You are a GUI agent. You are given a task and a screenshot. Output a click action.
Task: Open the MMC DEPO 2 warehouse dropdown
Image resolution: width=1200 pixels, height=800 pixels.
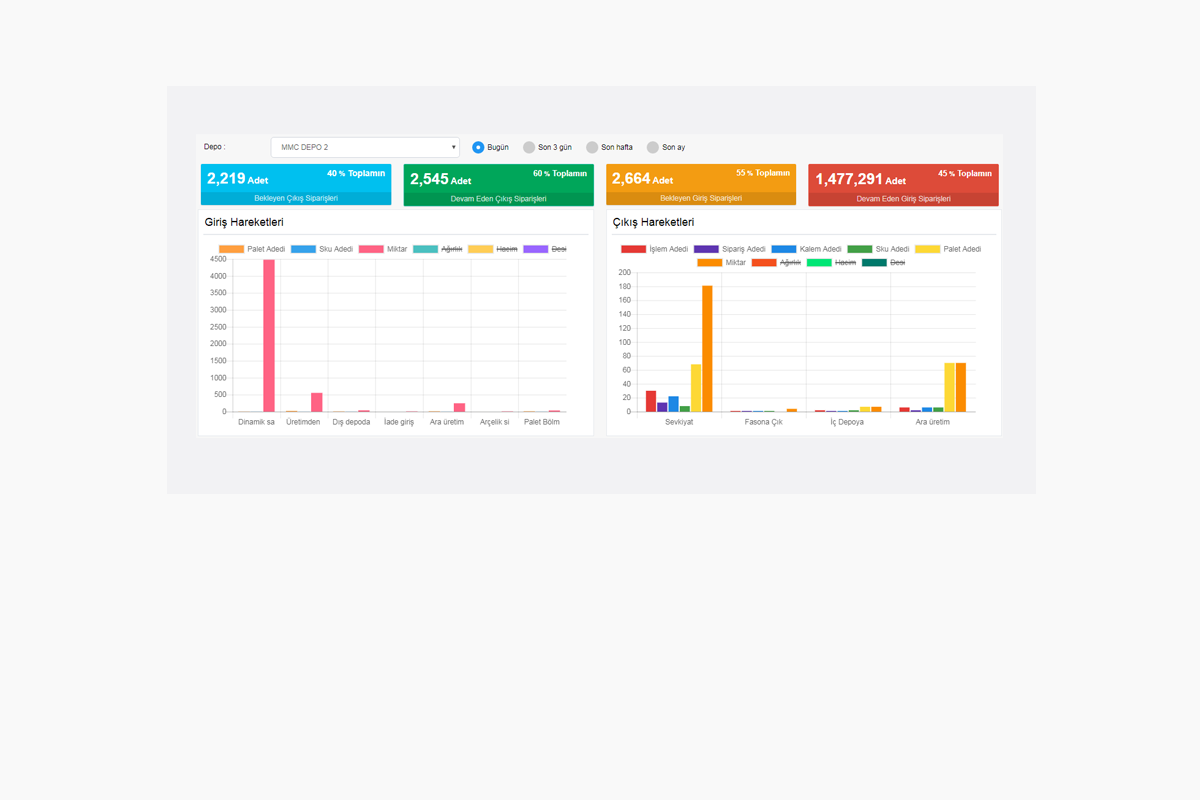(365, 147)
